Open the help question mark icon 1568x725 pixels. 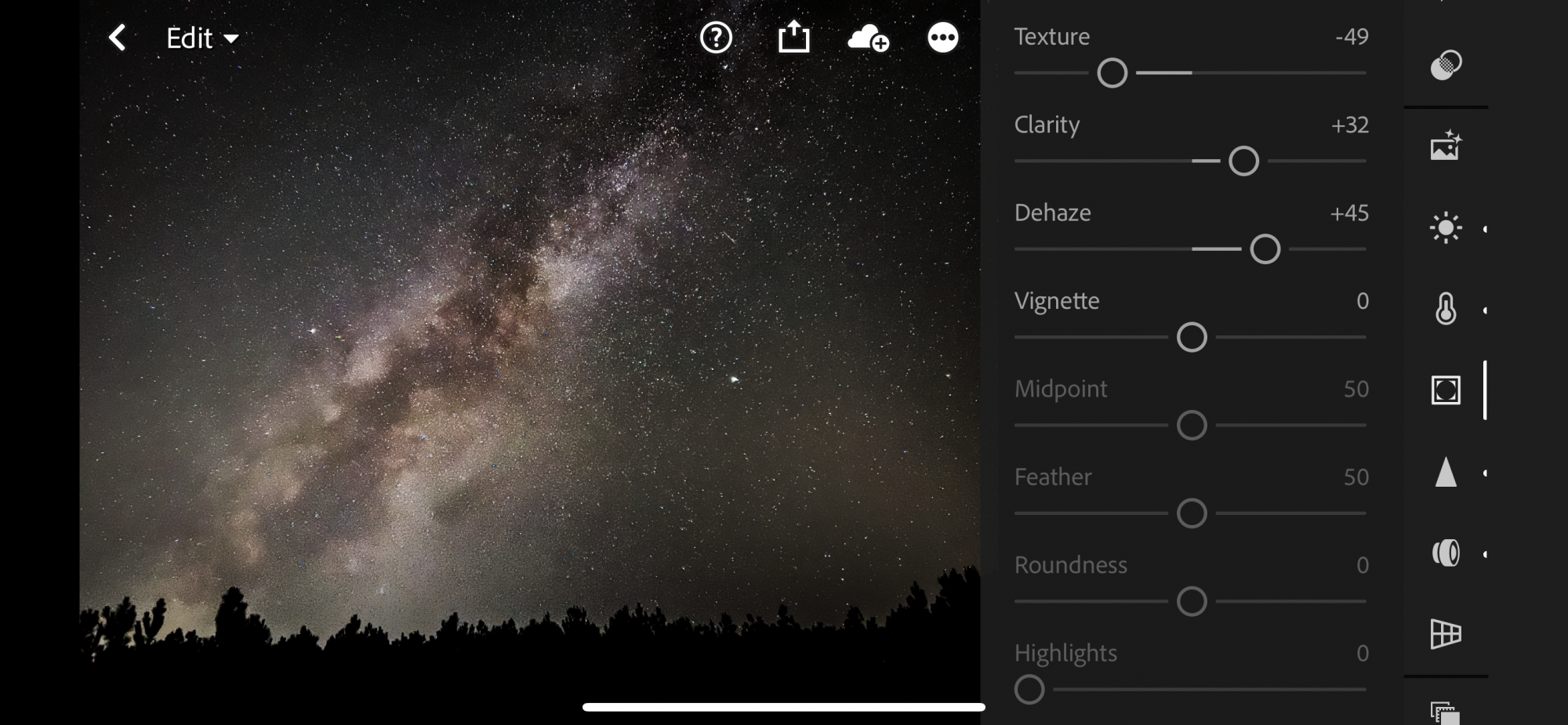click(716, 38)
